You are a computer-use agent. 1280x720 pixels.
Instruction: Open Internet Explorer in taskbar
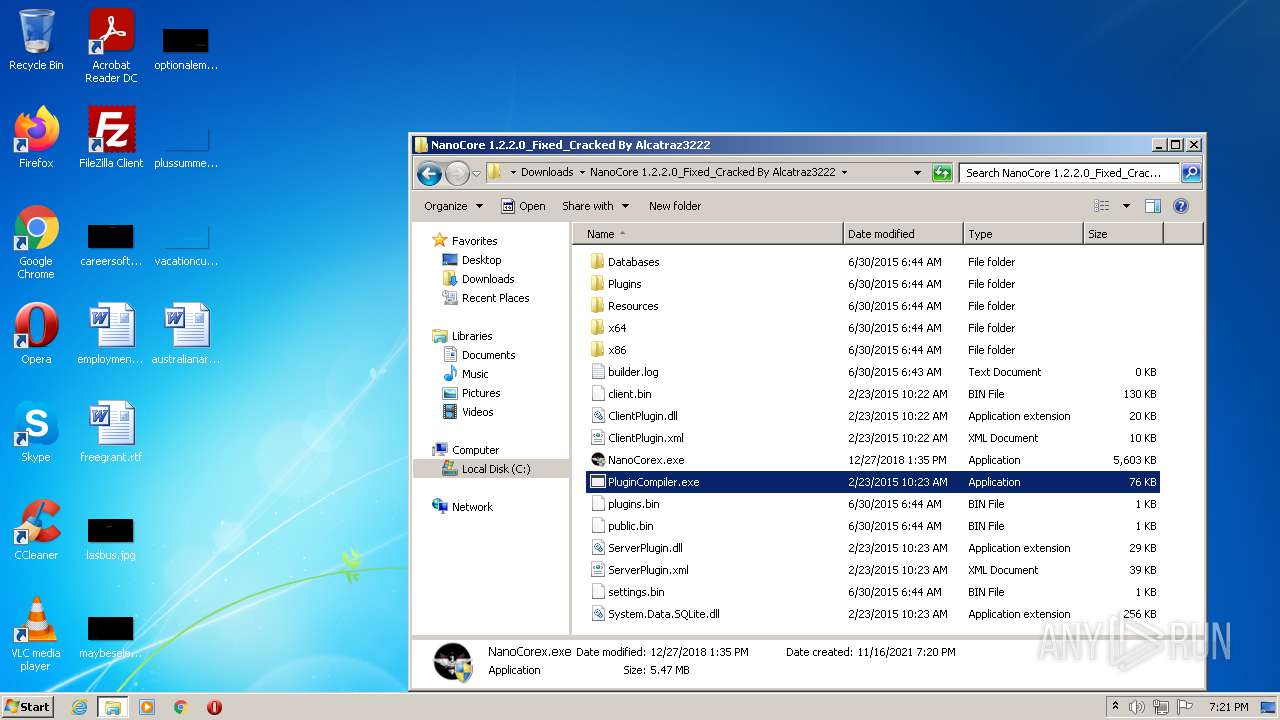pyautogui.click(x=79, y=707)
